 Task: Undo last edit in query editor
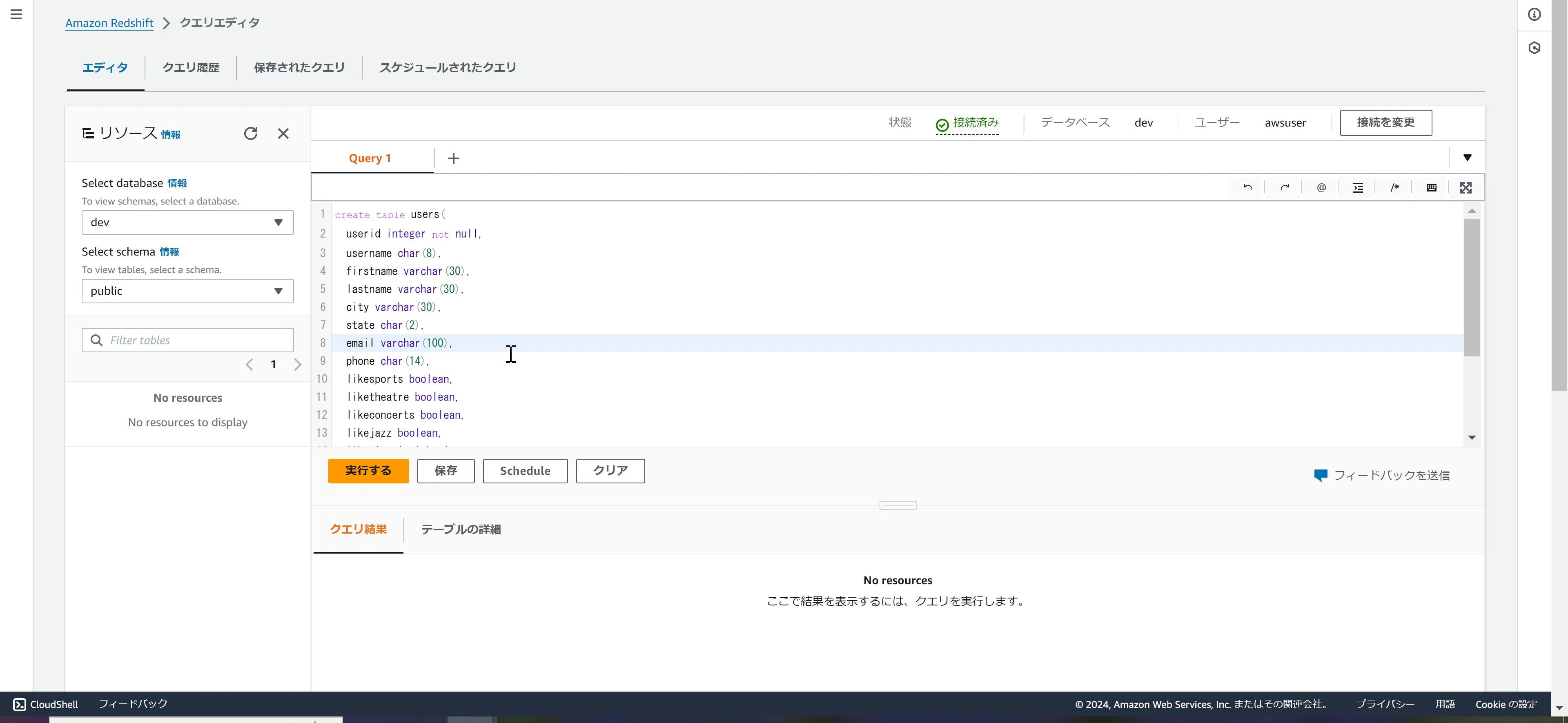1248,187
